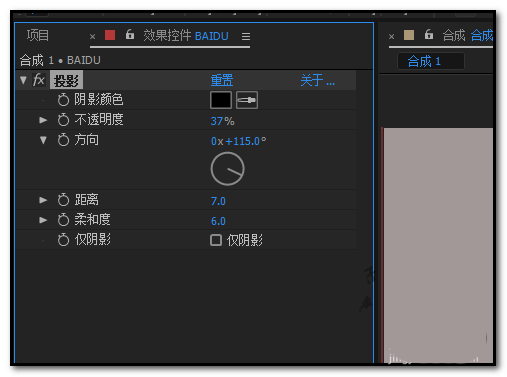Click the 关于... link
This screenshot has height=377, width=507.
317,80
